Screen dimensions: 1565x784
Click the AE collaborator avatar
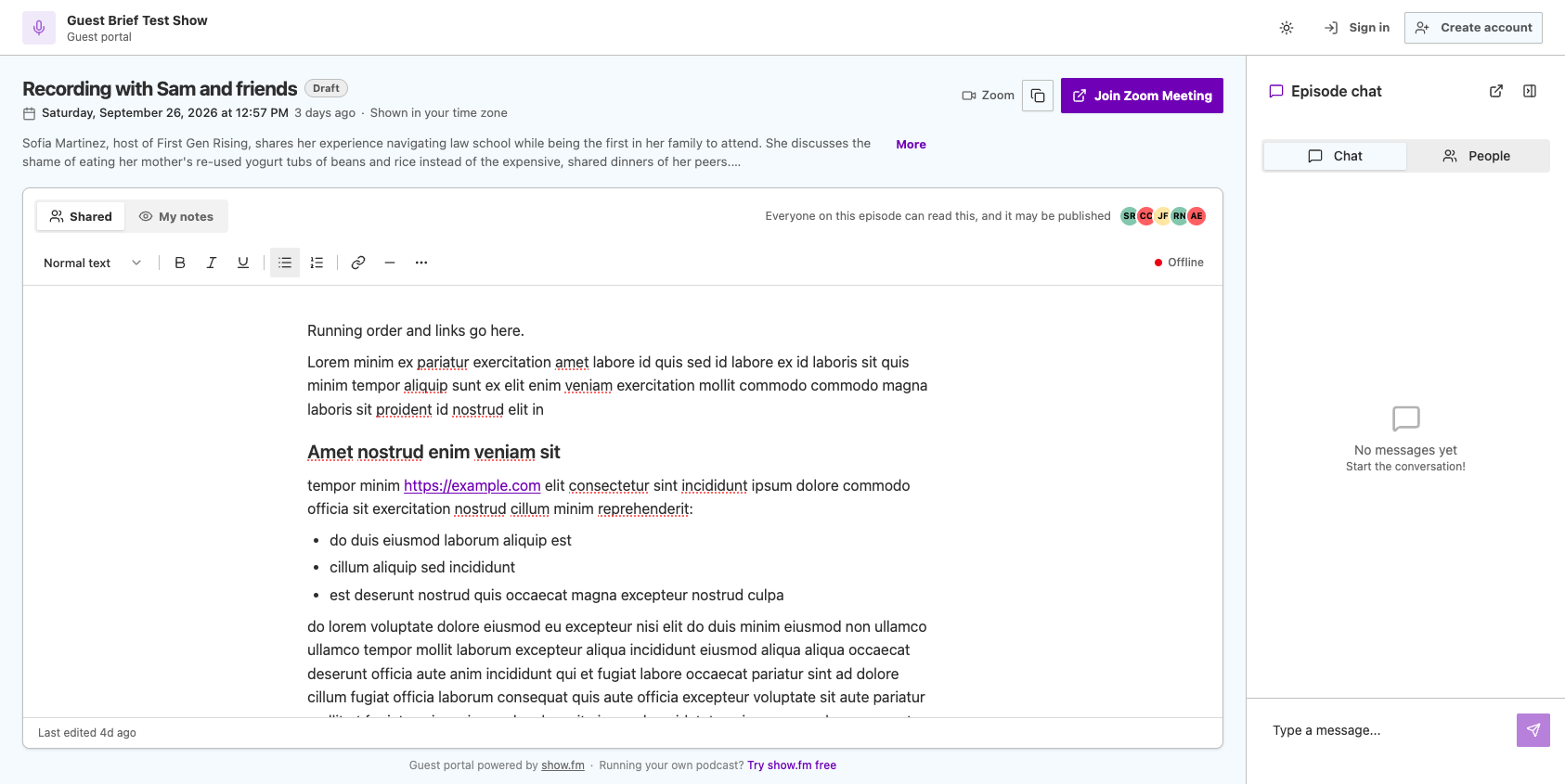[1196, 216]
